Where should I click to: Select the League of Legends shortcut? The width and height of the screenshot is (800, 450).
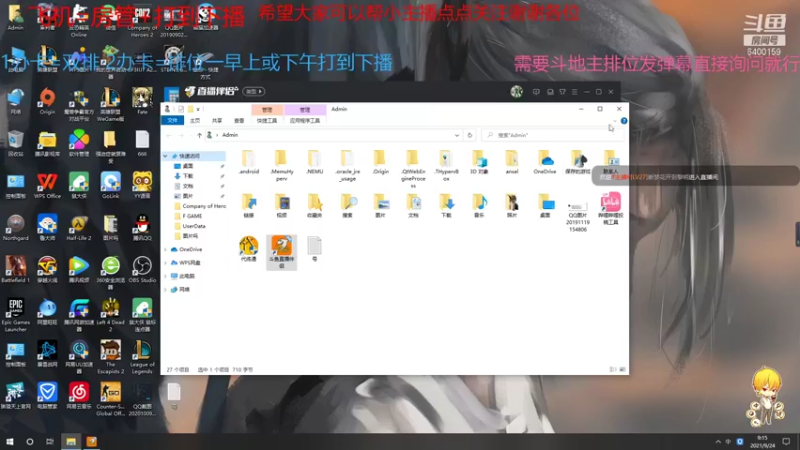coord(142,357)
